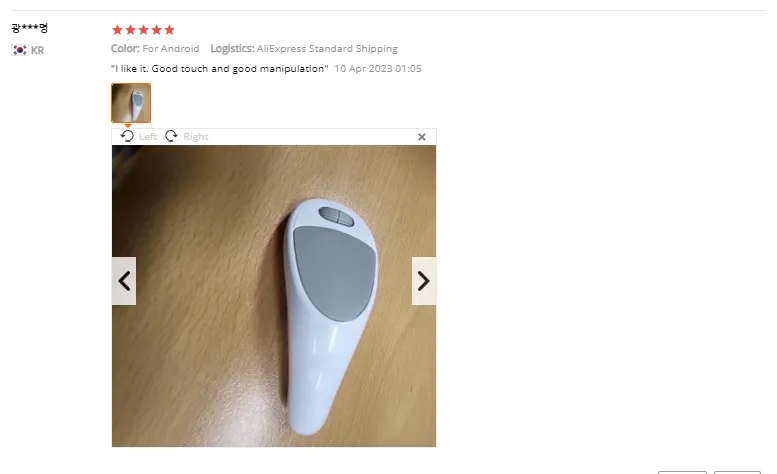This screenshot has height=474, width=777.
Task: Click the fifth red rating star
Action: (x=169, y=30)
